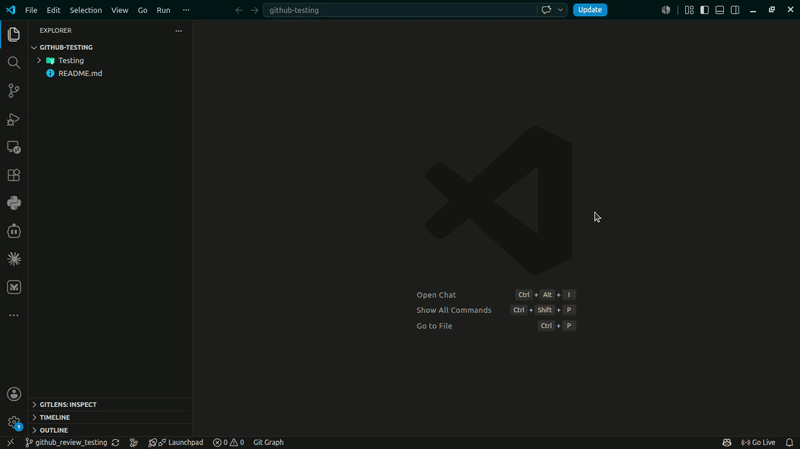Open the Search view icon

point(14,62)
